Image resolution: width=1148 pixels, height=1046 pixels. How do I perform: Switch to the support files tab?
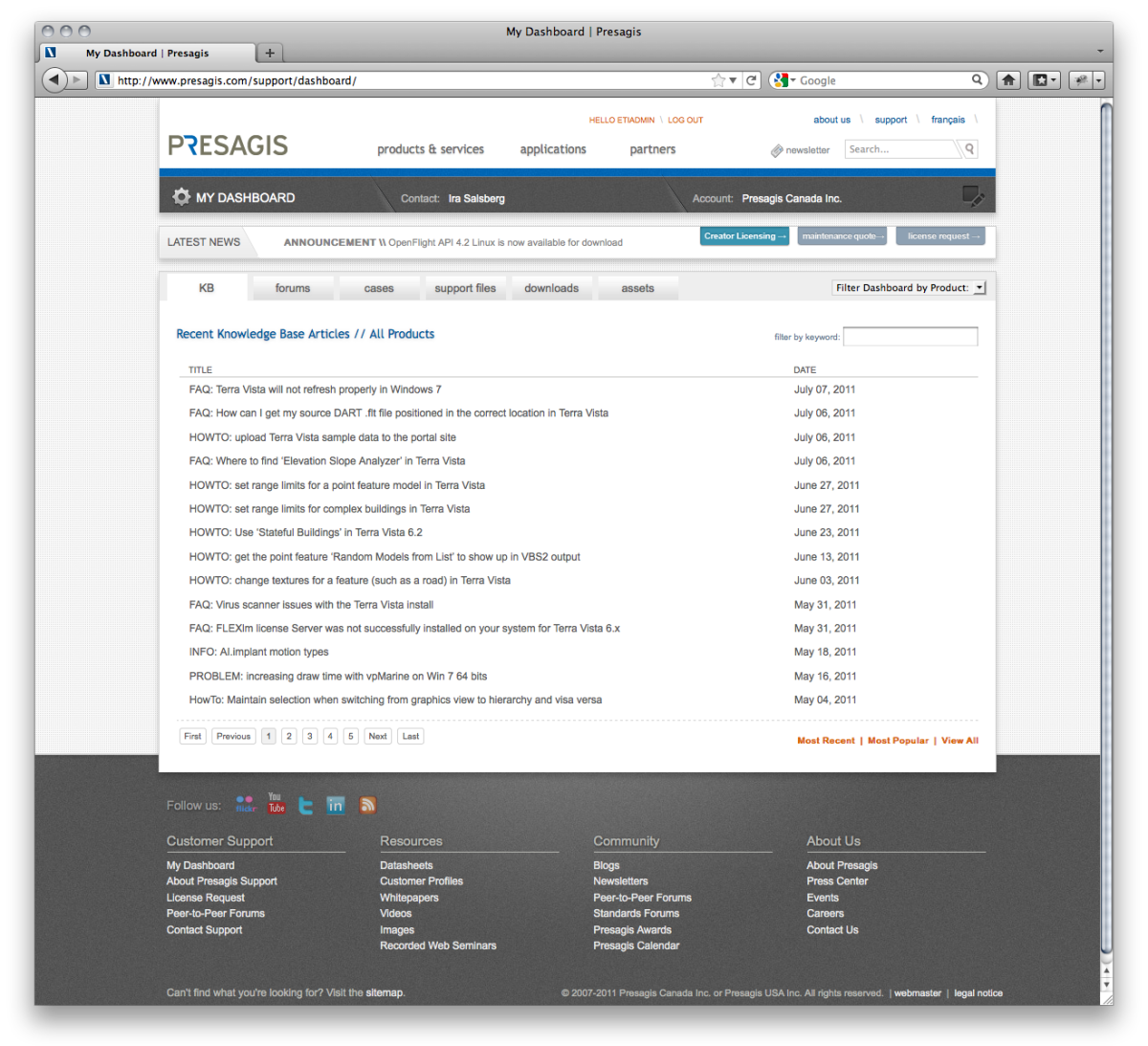click(465, 288)
